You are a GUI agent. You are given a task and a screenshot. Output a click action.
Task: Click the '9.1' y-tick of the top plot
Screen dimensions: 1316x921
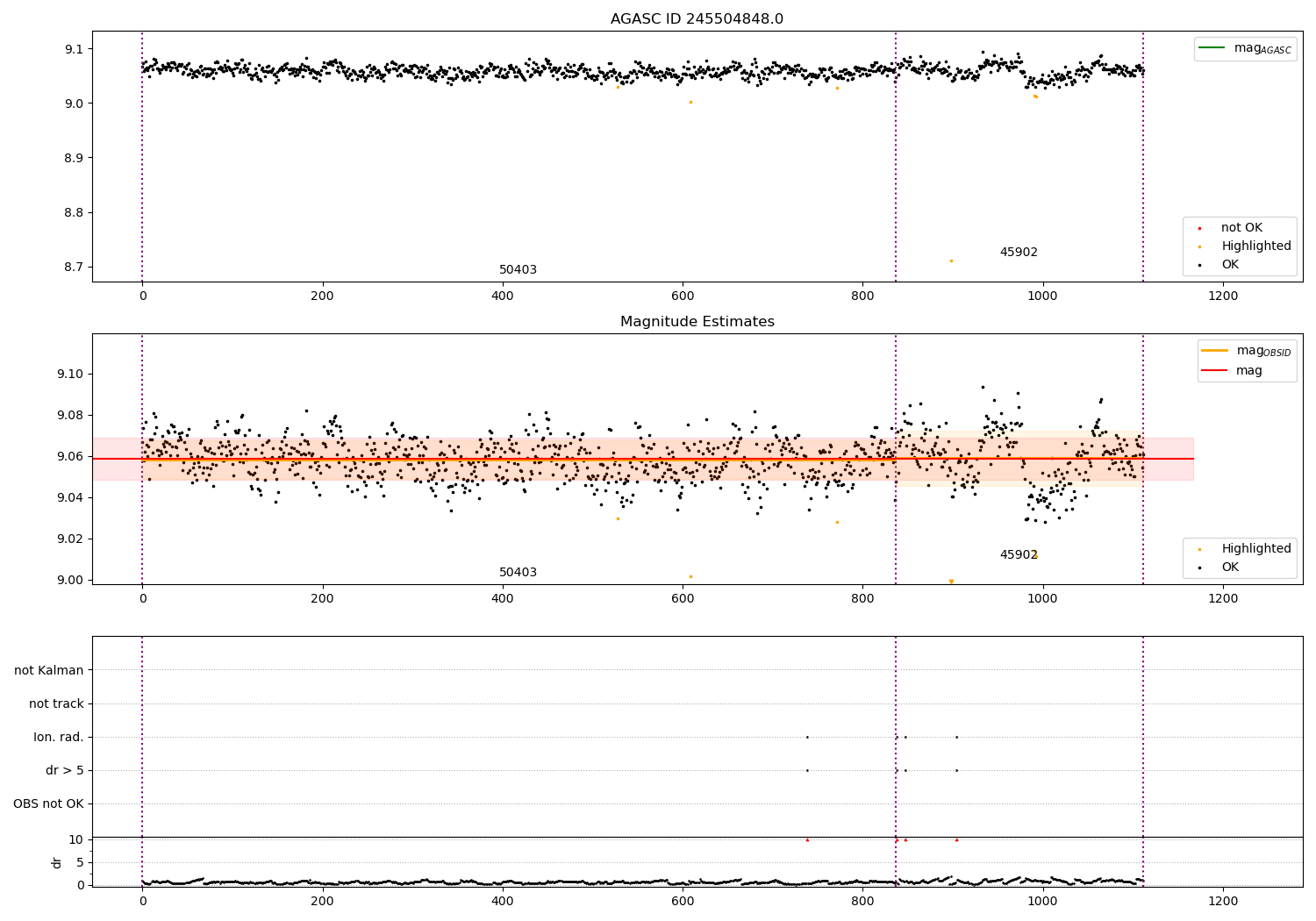74,49
